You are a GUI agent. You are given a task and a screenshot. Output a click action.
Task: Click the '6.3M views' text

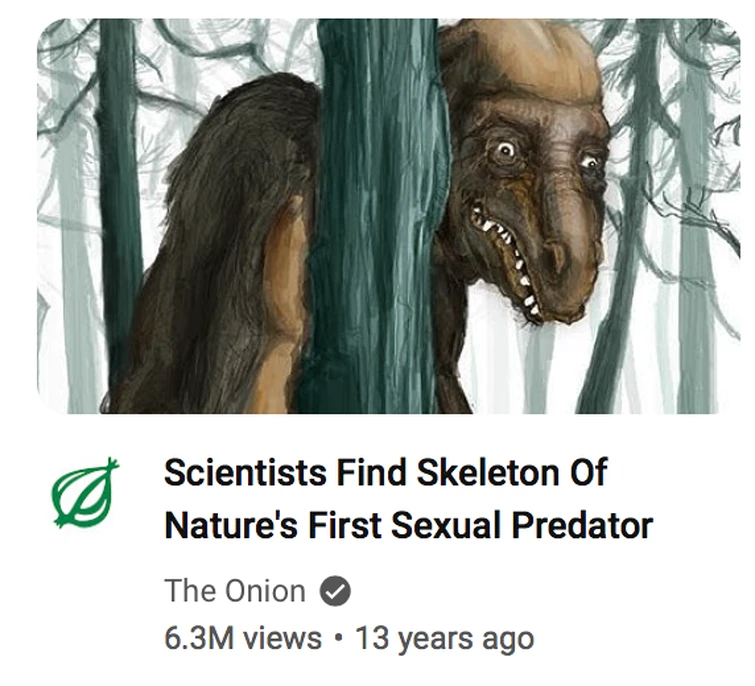pyautogui.click(x=243, y=638)
